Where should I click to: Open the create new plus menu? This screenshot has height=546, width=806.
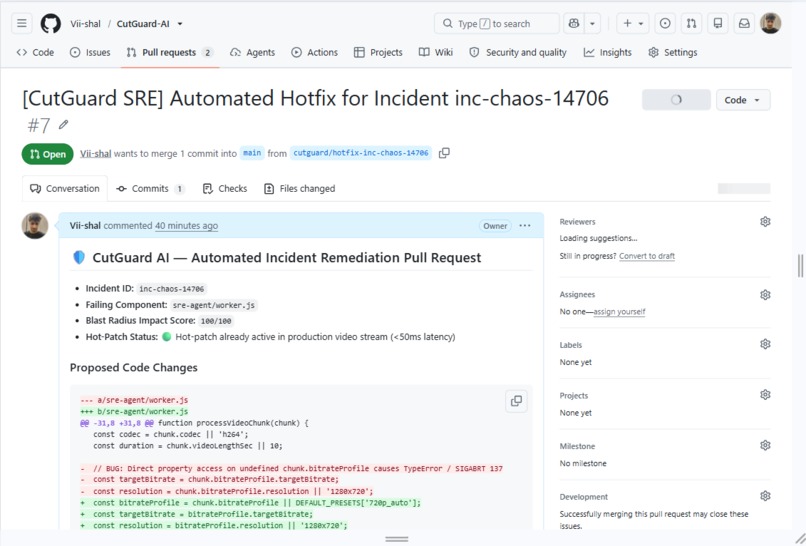(633, 24)
